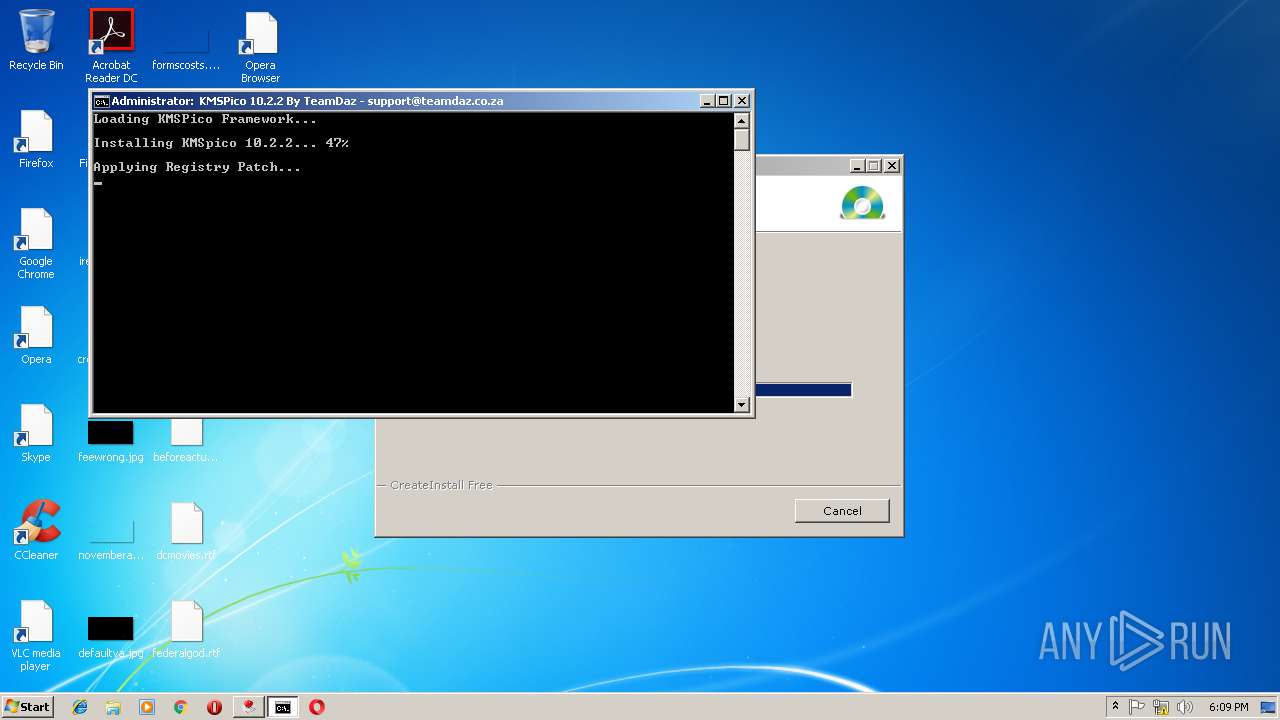Click the installer progress bar
This screenshot has height=720, width=1280.
click(x=803, y=390)
